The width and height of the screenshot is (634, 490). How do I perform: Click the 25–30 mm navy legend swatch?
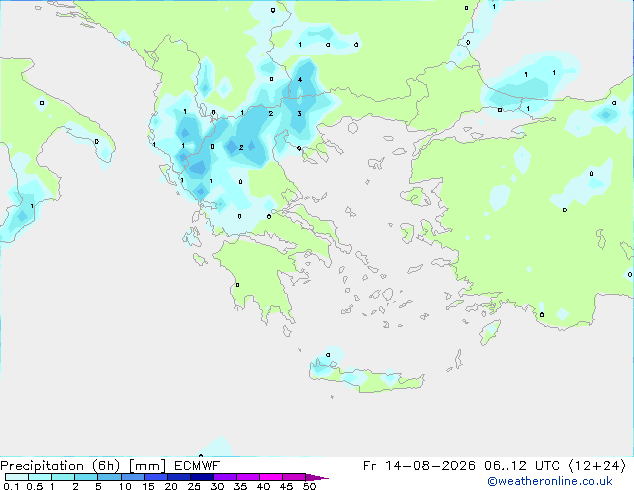(202, 477)
